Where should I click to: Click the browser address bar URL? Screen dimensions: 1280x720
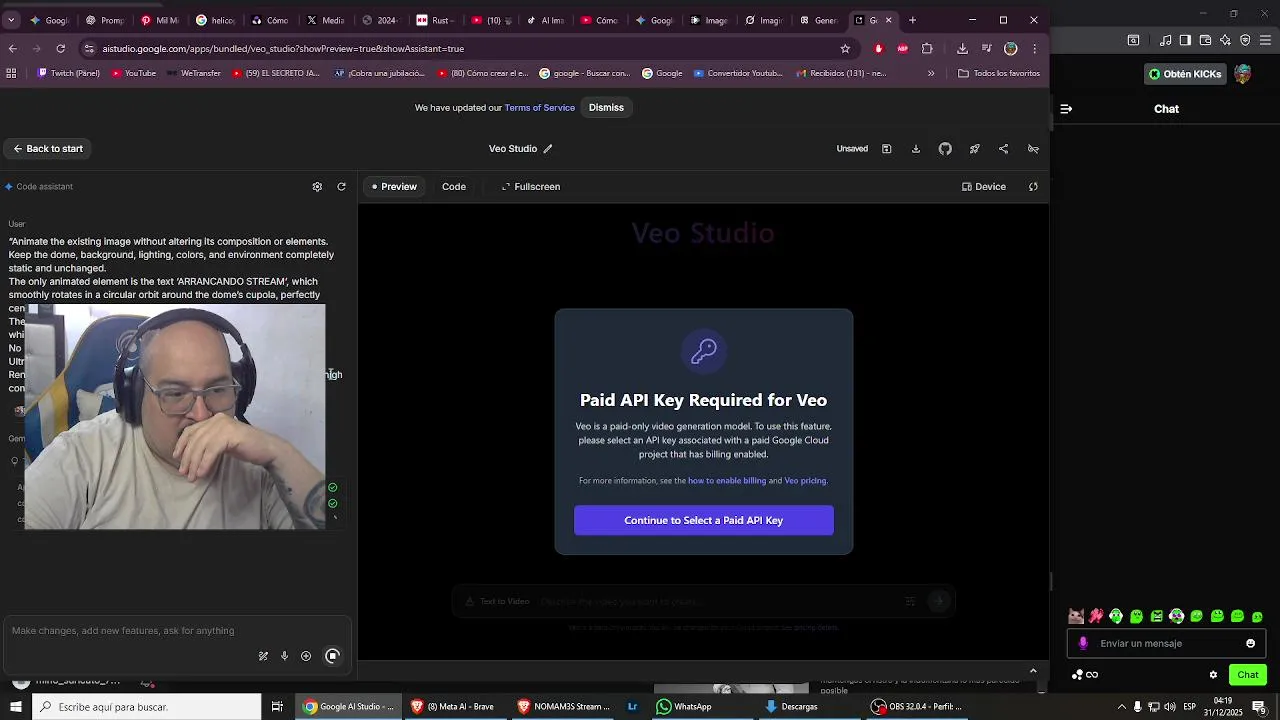[283, 48]
